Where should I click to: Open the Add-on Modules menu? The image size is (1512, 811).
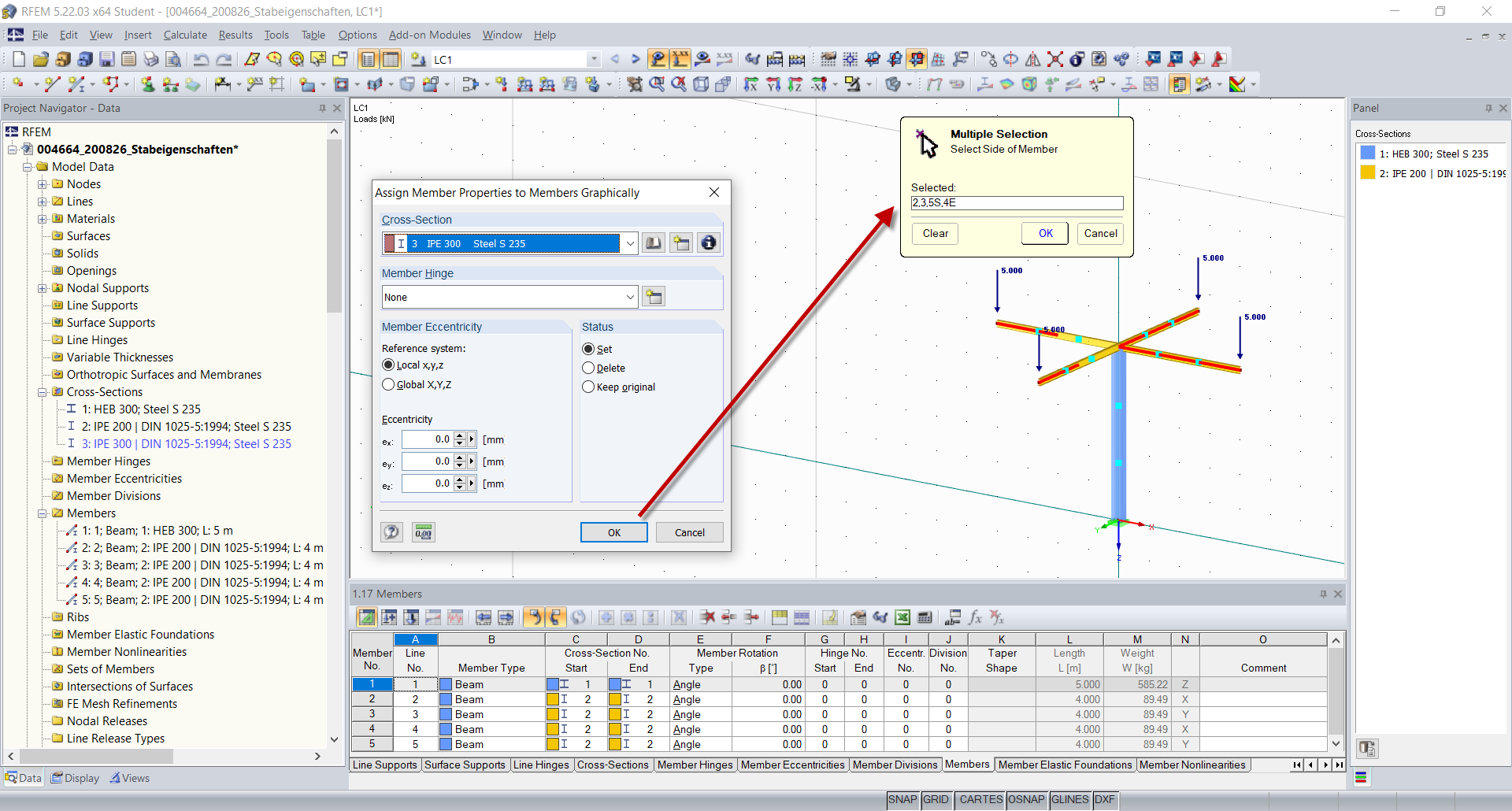[430, 35]
